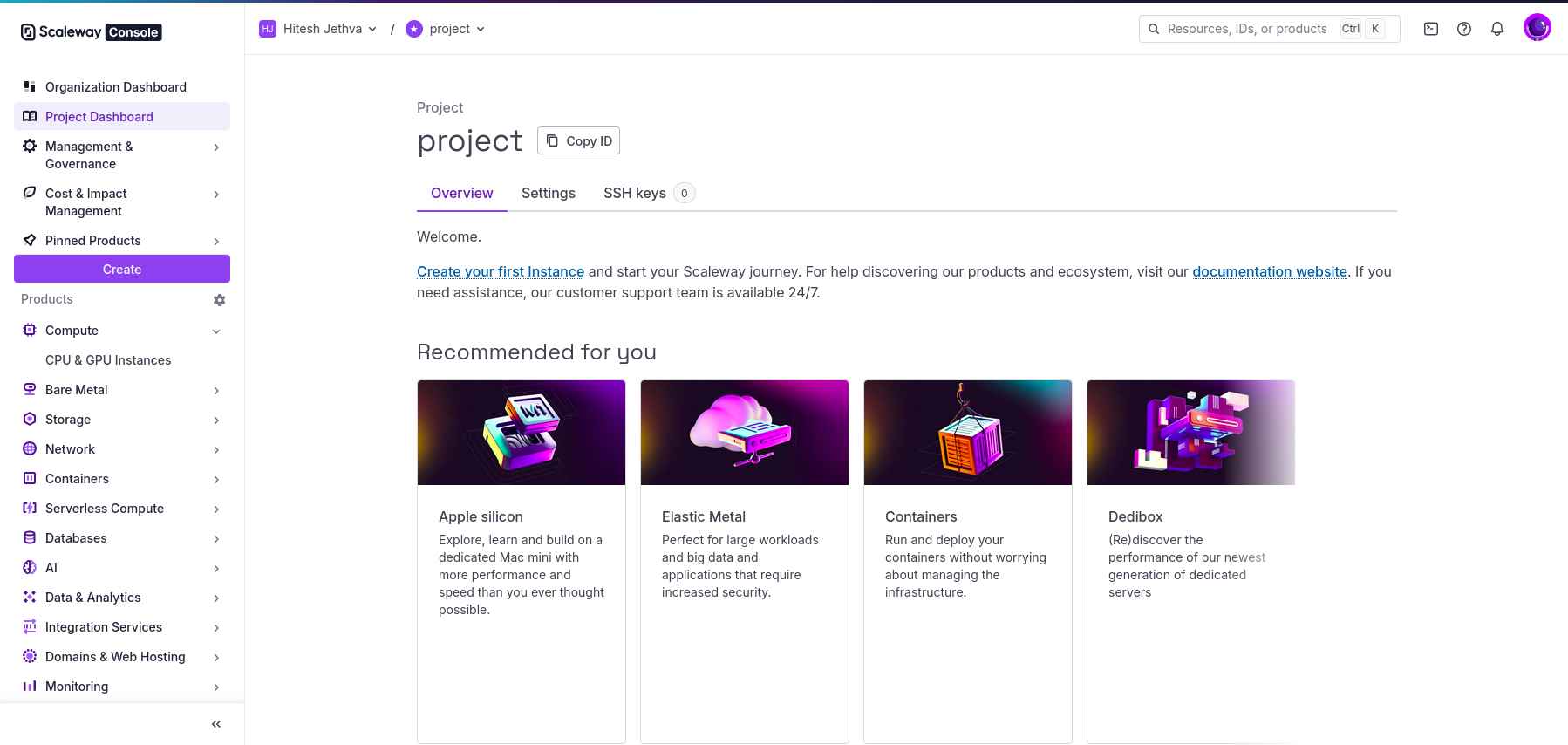
Task: Collapse the sidebar with double-chevron icon
Action: pos(216,724)
